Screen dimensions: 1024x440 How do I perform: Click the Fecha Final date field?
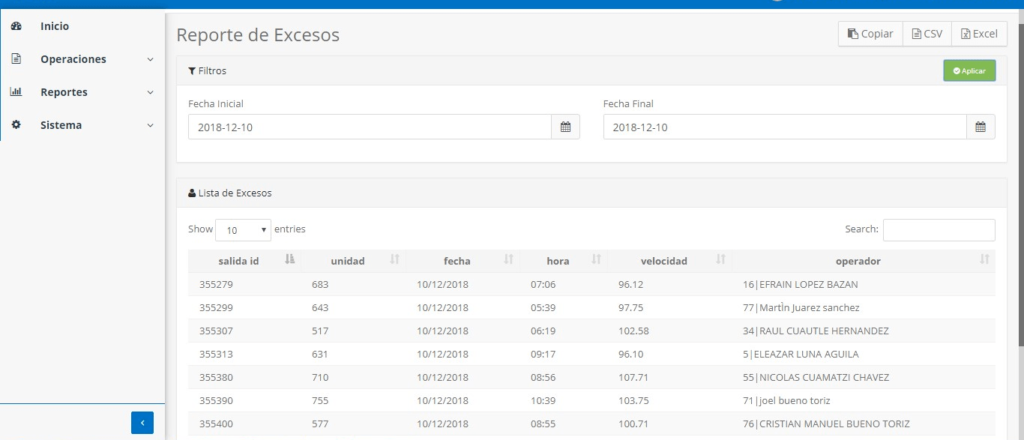coord(785,127)
